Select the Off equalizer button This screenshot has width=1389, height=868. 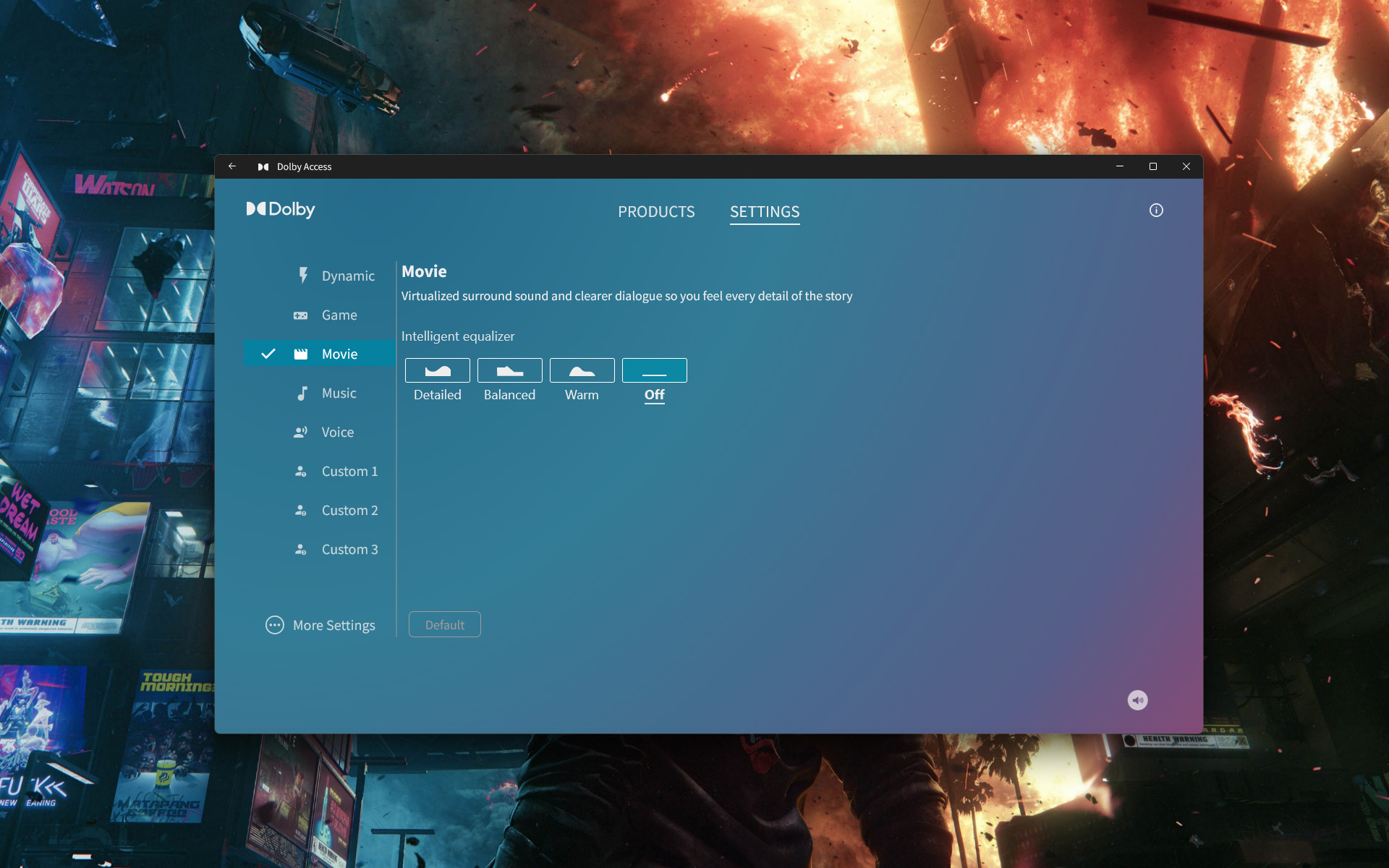pos(655,370)
